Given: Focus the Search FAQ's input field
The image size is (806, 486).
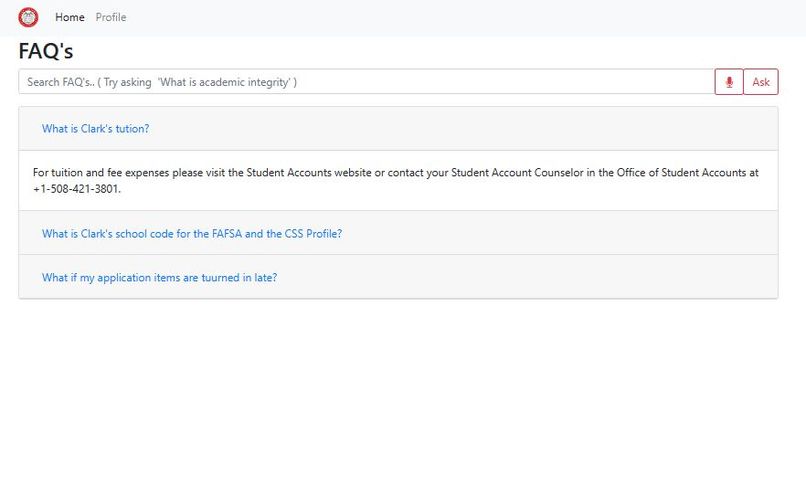Looking at the screenshot, I should [x=367, y=82].
